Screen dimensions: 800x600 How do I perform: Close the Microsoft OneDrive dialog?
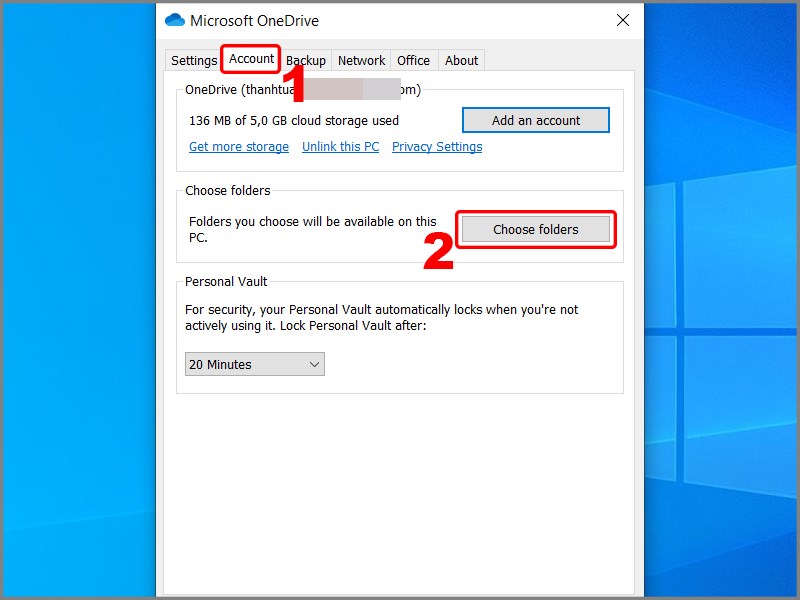pos(623,20)
